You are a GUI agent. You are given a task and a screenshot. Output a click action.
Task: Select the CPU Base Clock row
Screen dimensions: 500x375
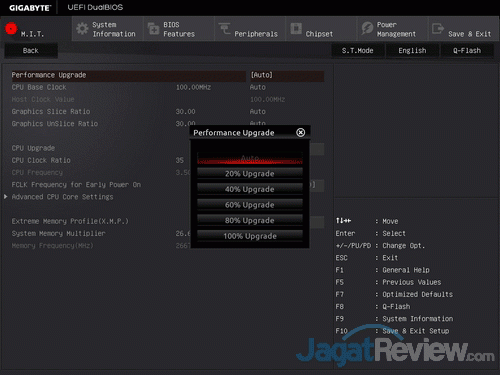tap(39, 87)
